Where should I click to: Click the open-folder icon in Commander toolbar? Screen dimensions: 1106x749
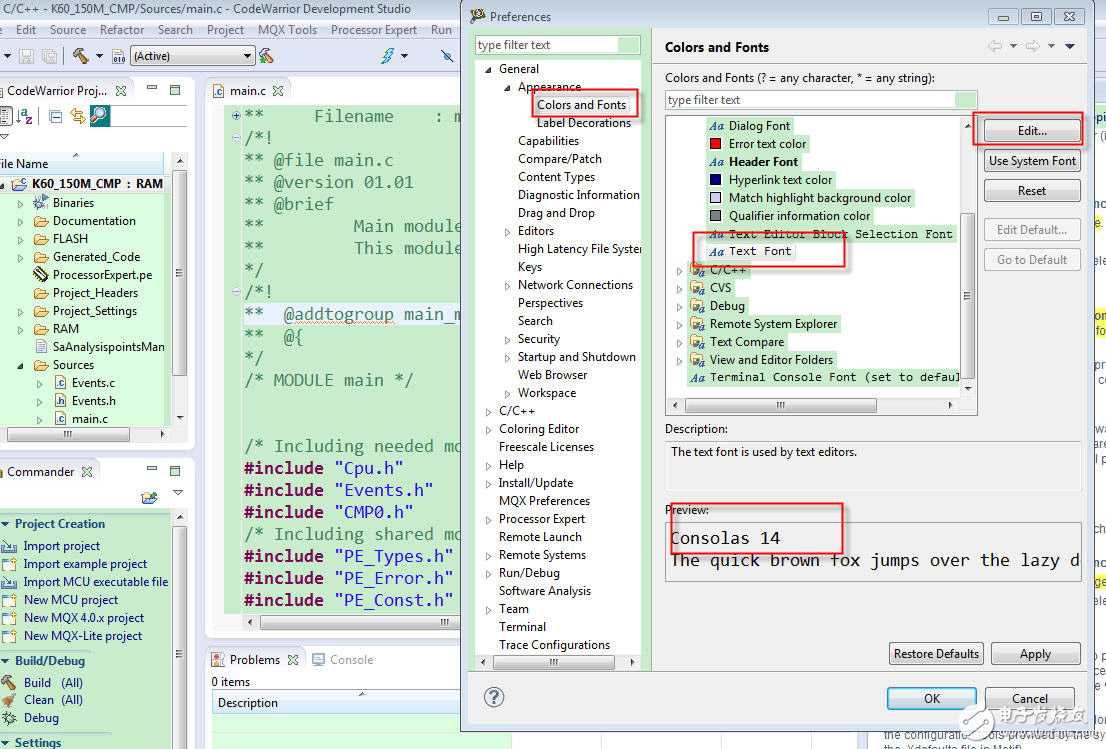coord(150,498)
